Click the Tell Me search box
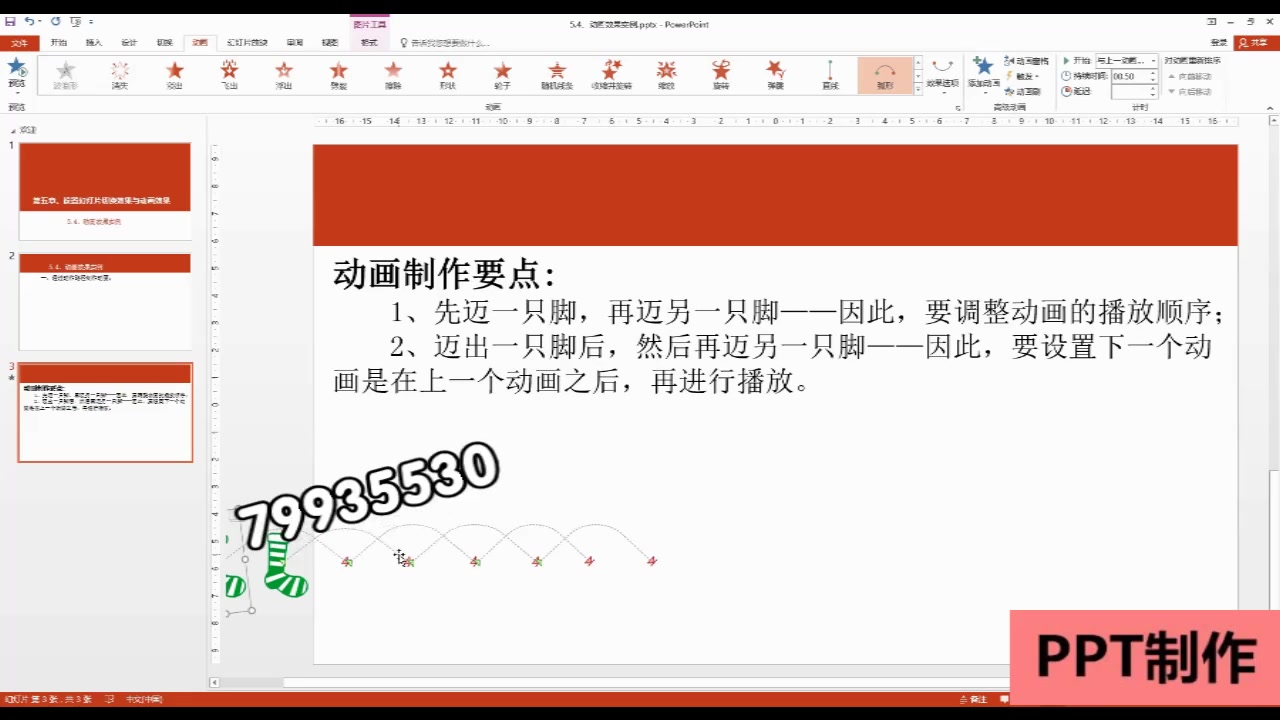 [x=445, y=43]
